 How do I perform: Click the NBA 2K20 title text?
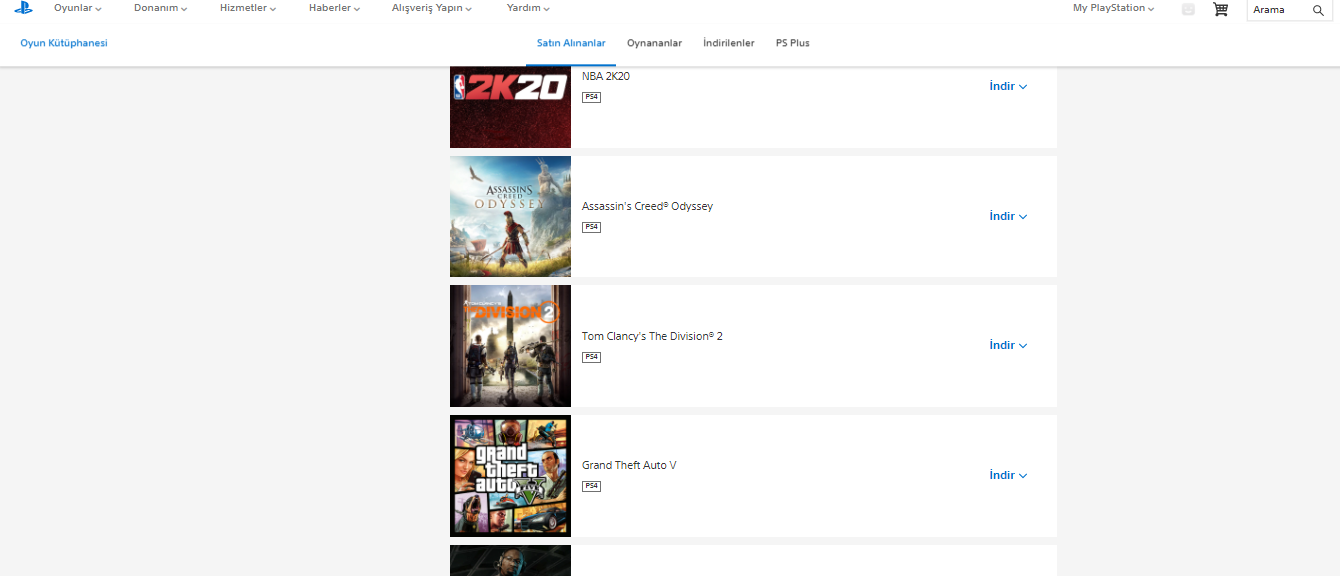pos(606,76)
